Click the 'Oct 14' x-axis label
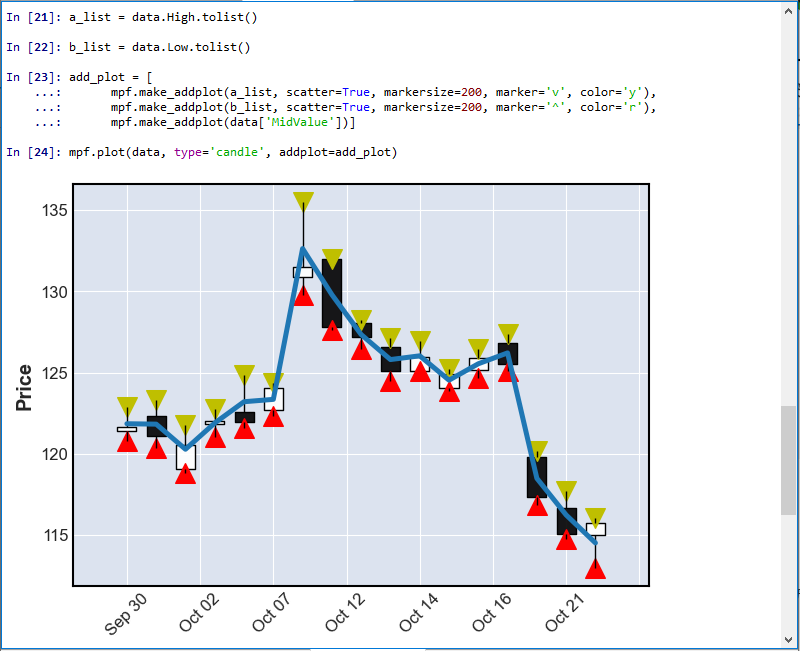800x651 pixels. point(418,612)
